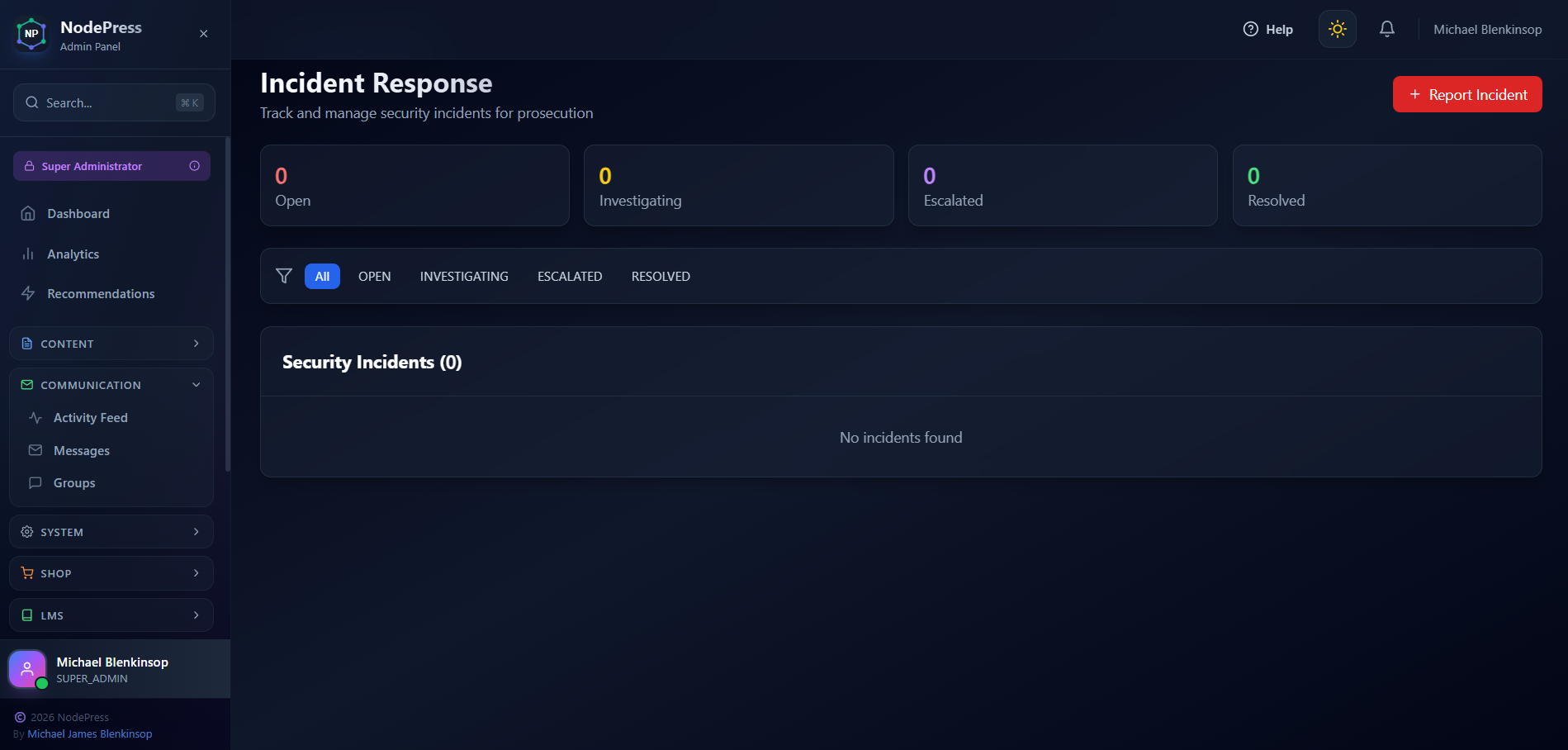The image size is (1568, 750).
Task: Open the Help menu in the header
Action: pos(1268,30)
